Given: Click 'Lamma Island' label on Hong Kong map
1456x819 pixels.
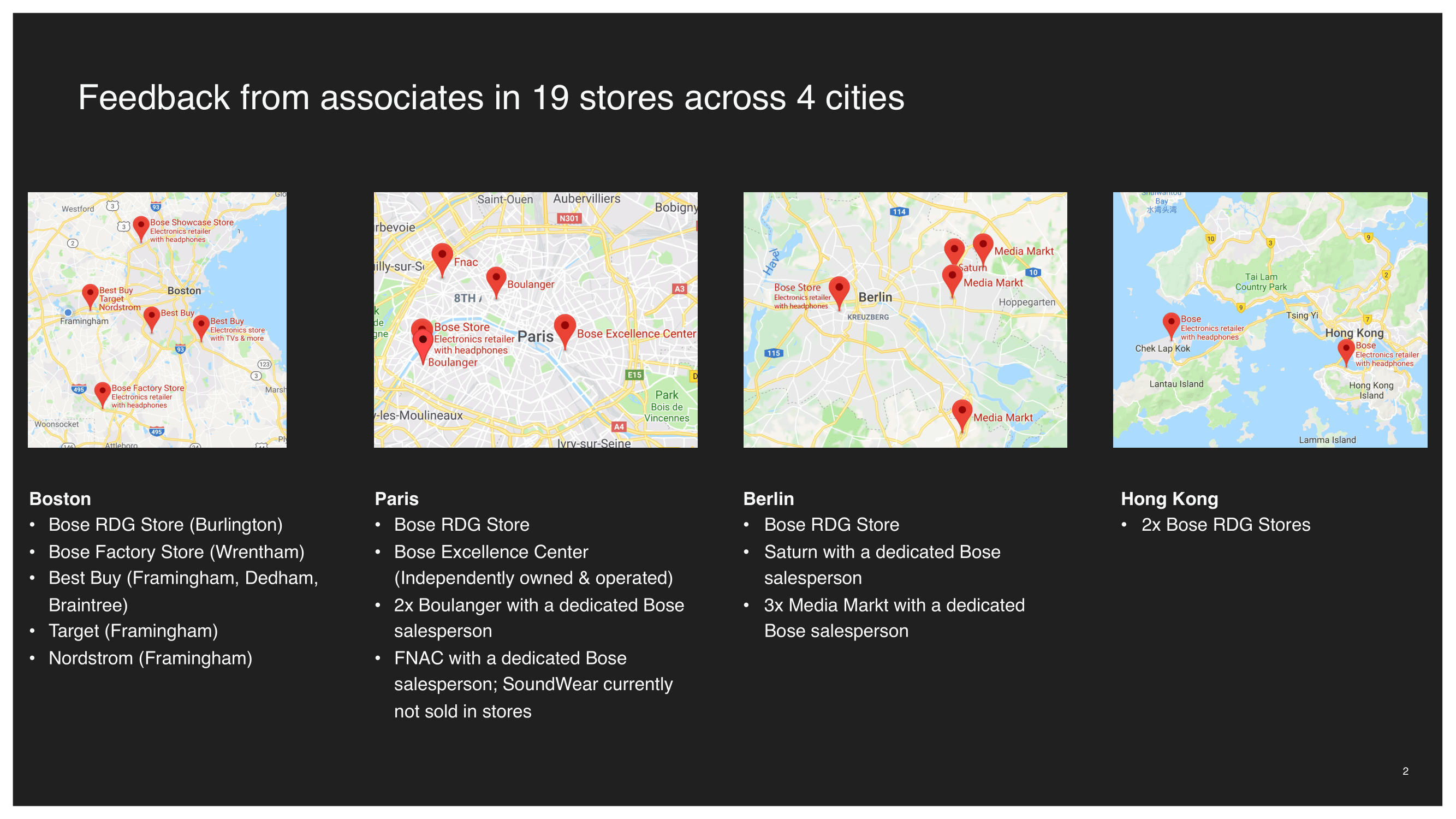Looking at the screenshot, I should (1327, 440).
